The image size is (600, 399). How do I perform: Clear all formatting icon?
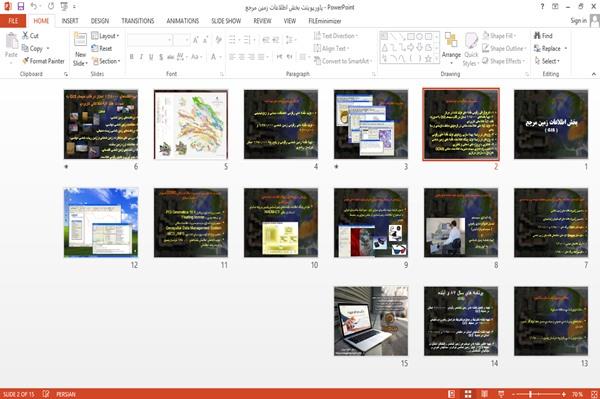[218, 40]
